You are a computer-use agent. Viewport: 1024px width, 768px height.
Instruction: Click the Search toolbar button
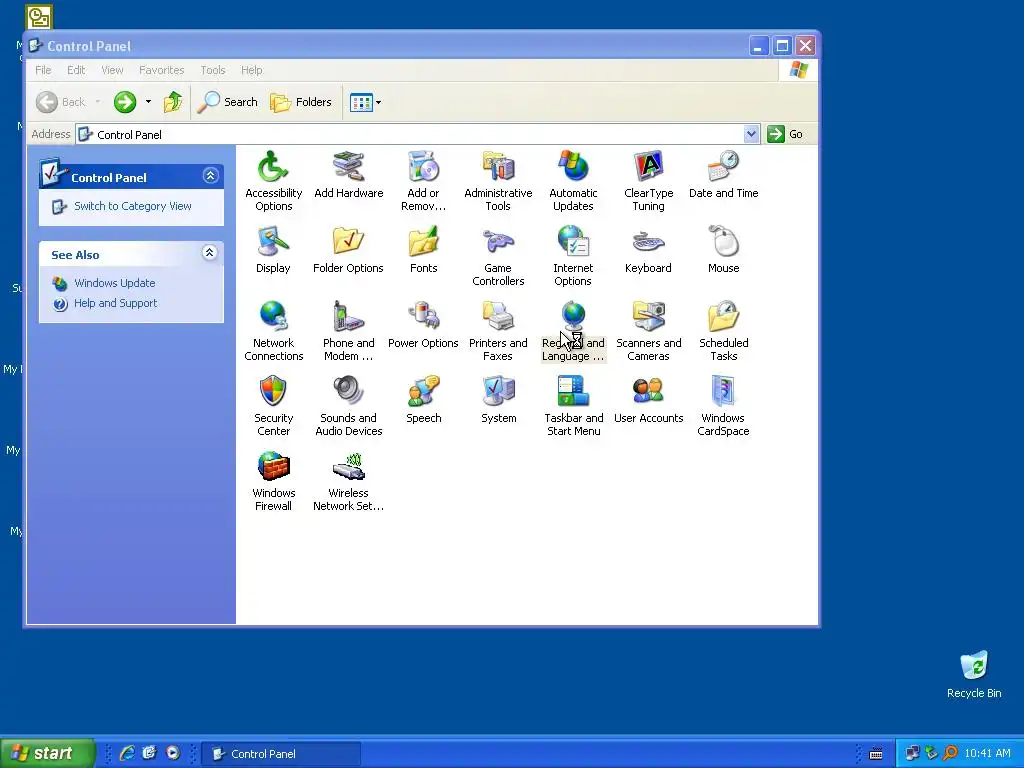click(x=227, y=102)
